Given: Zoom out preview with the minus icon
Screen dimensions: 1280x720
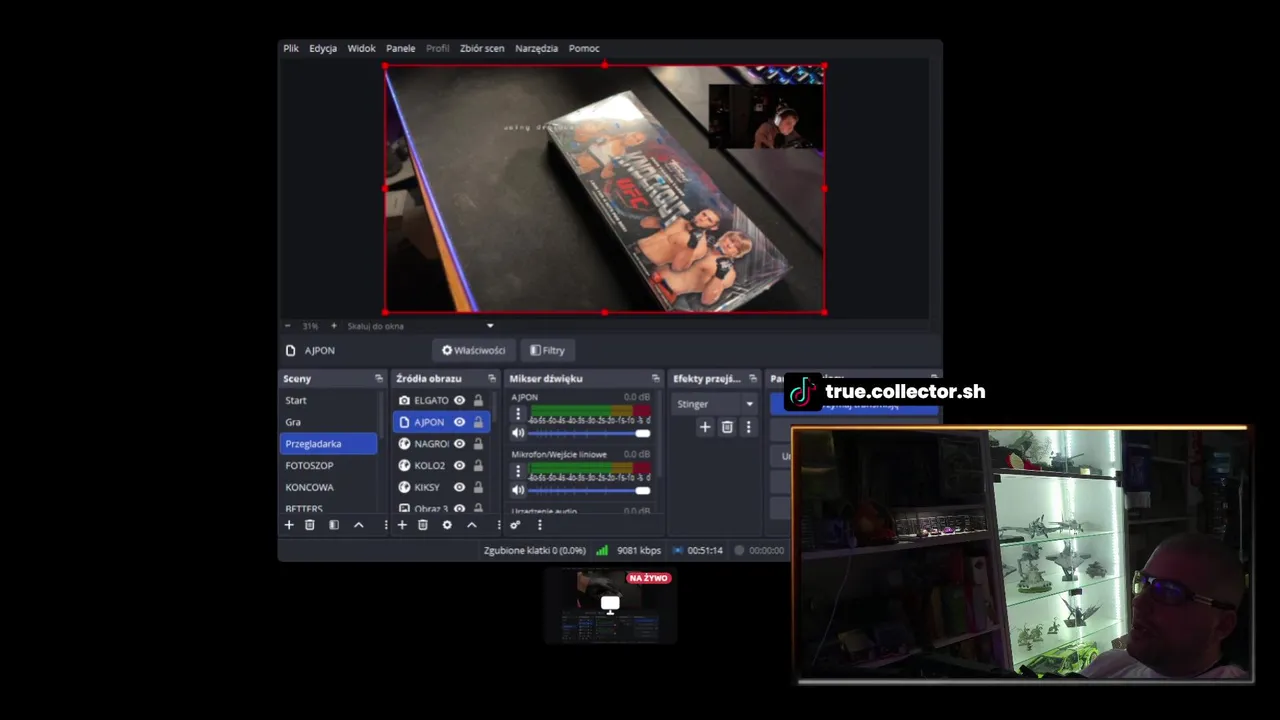Looking at the screenshot, I should (288, 326).
